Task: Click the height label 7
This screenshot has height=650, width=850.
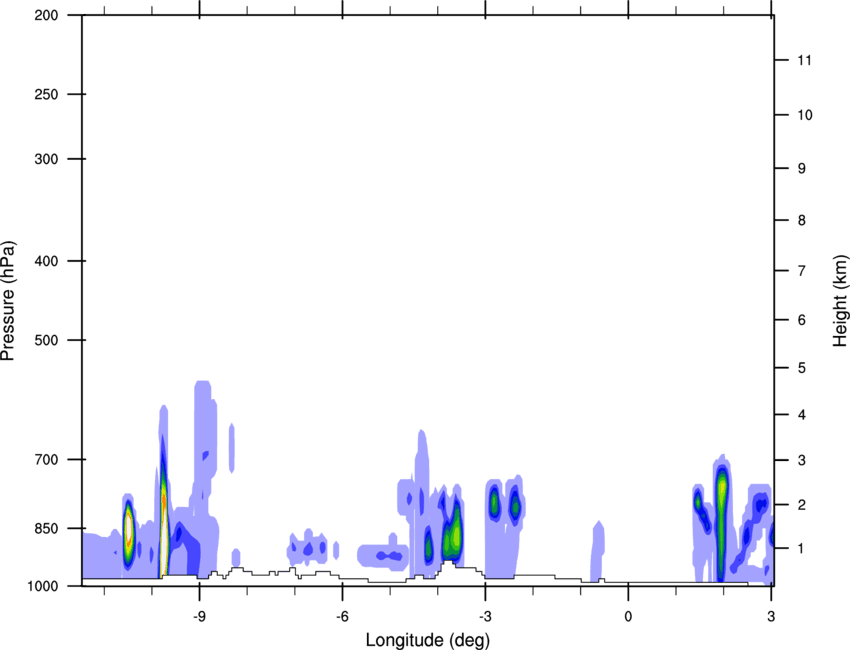Action: pos(802,270)
